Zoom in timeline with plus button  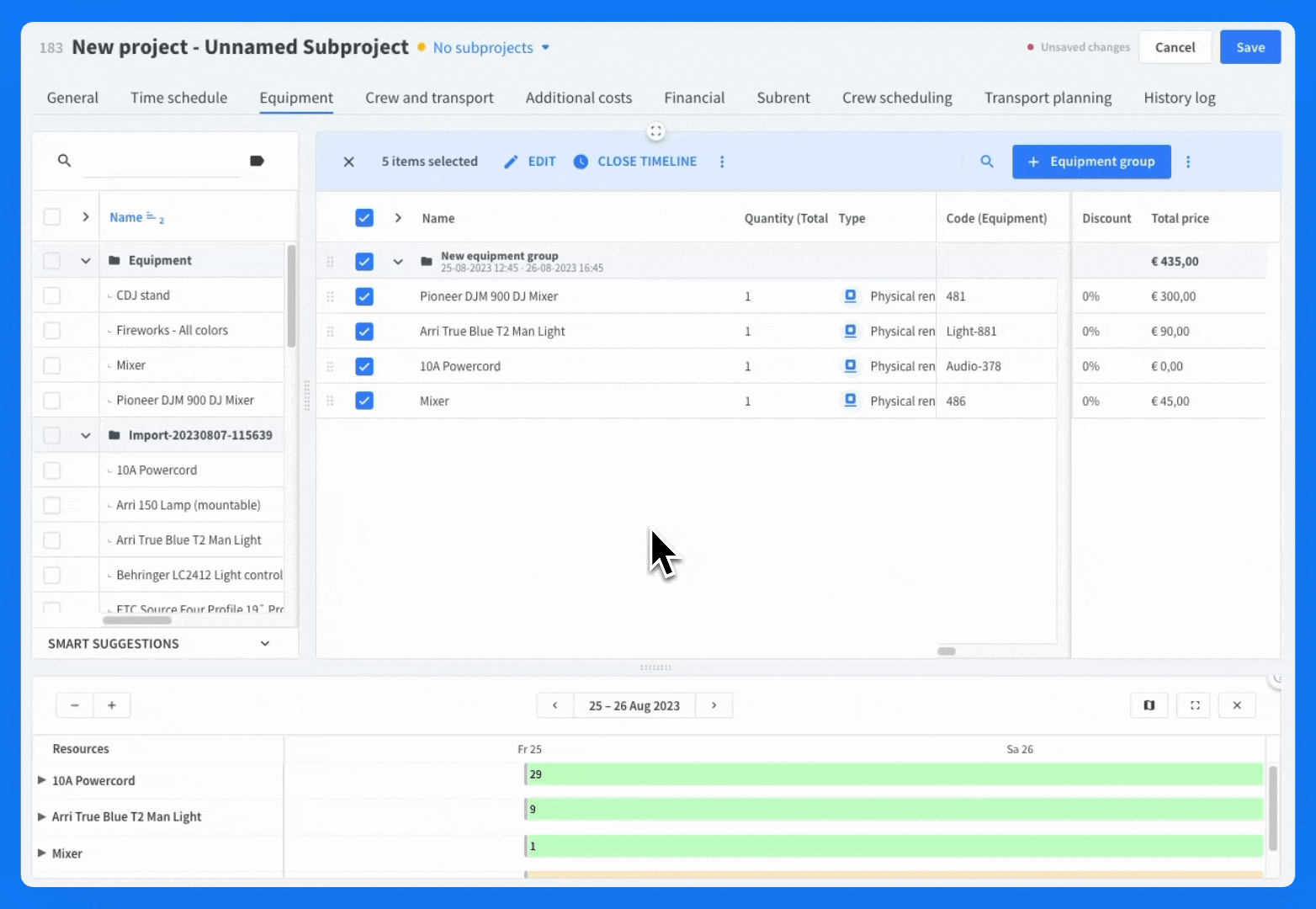[x=112, y=705]
